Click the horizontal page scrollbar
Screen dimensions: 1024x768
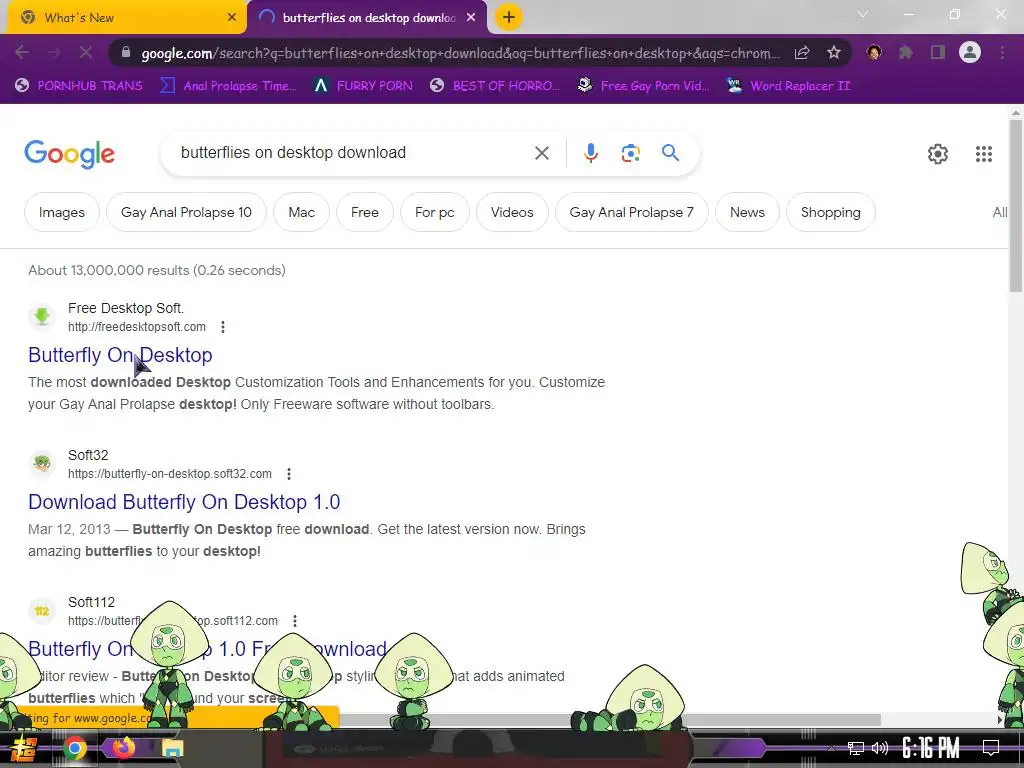pos(610,719)
